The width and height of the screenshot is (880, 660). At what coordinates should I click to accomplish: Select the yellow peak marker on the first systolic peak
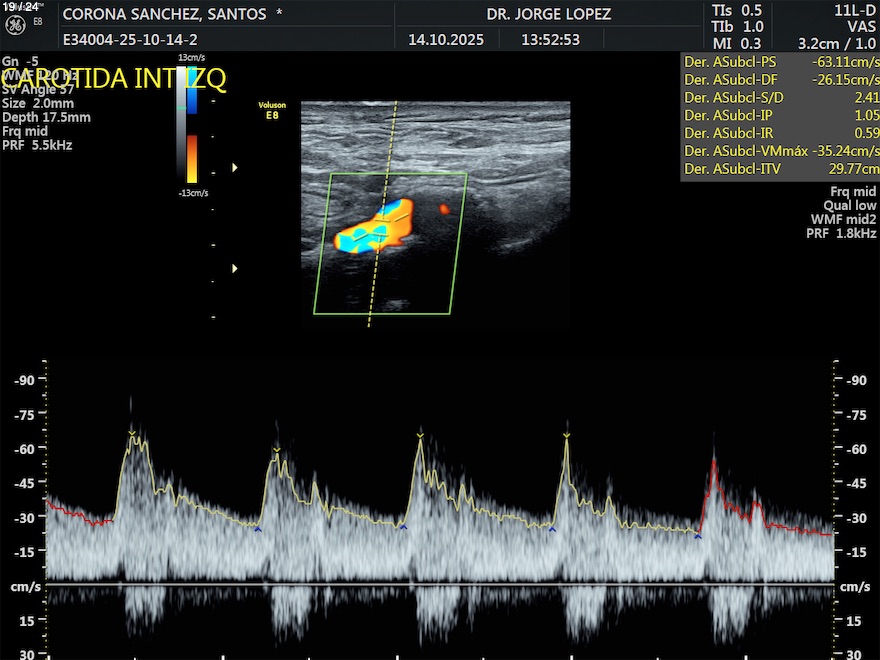(131, 433)
